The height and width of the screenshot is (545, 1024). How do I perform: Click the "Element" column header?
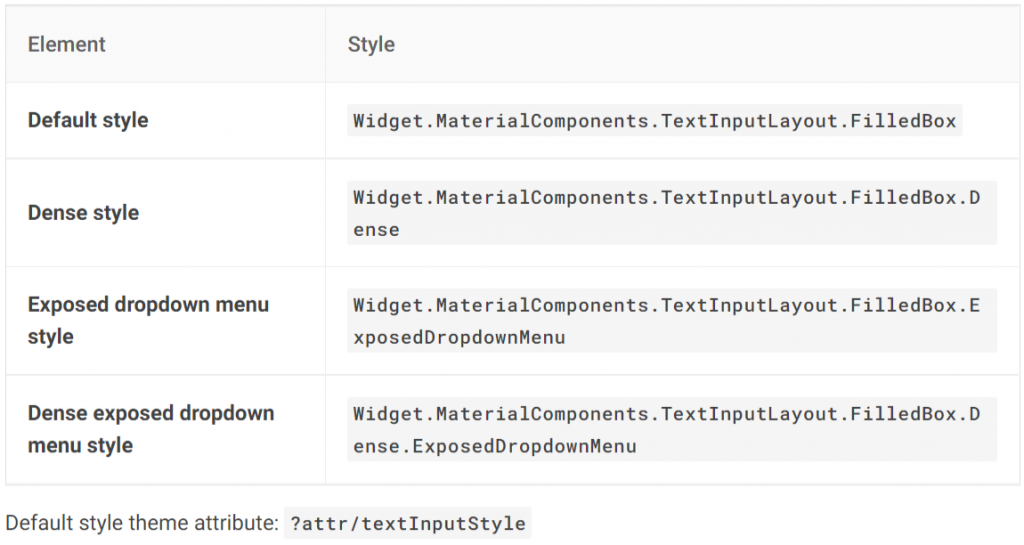pos(66,45)
